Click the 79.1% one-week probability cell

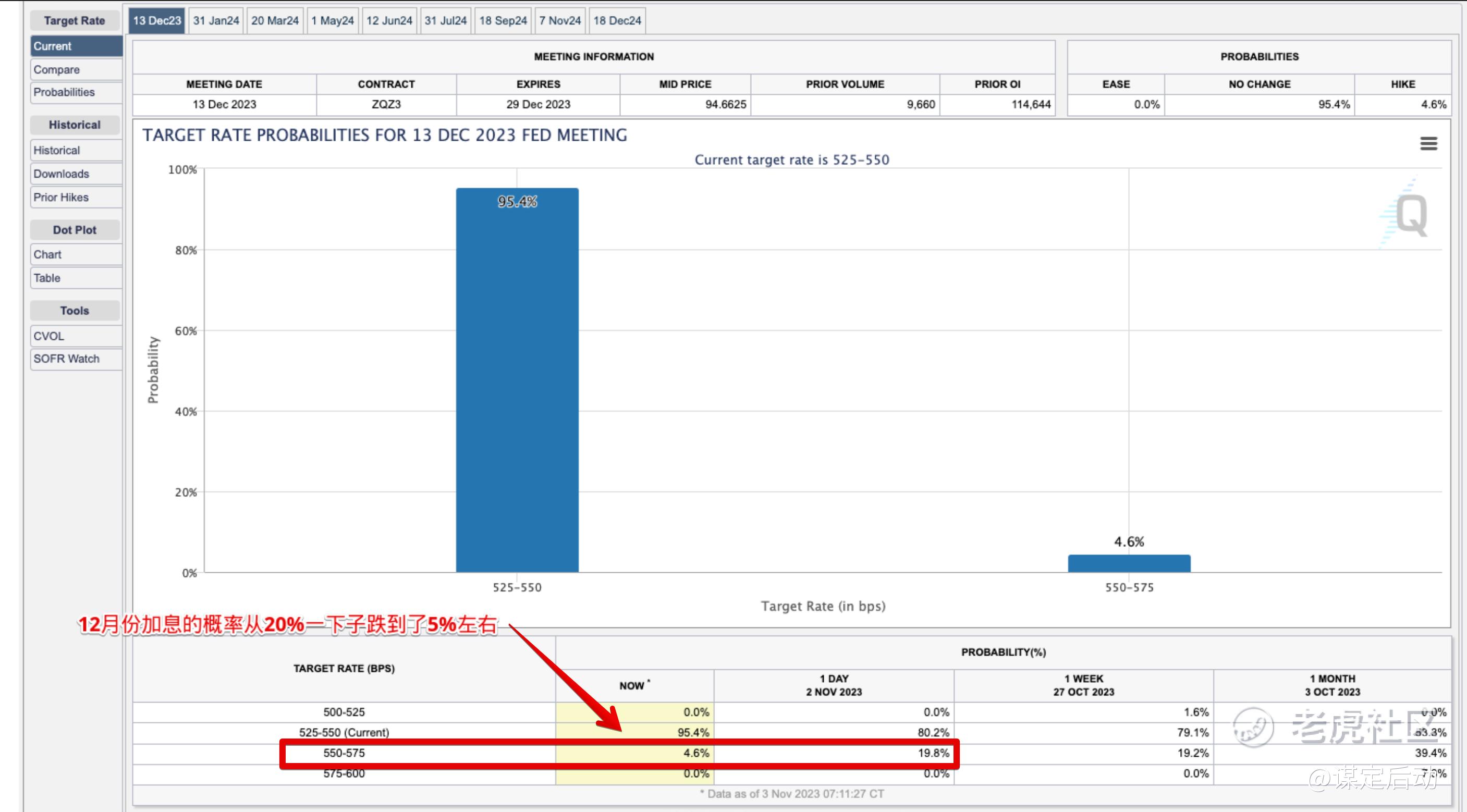pyautogui.click(x=1084, y=733)
